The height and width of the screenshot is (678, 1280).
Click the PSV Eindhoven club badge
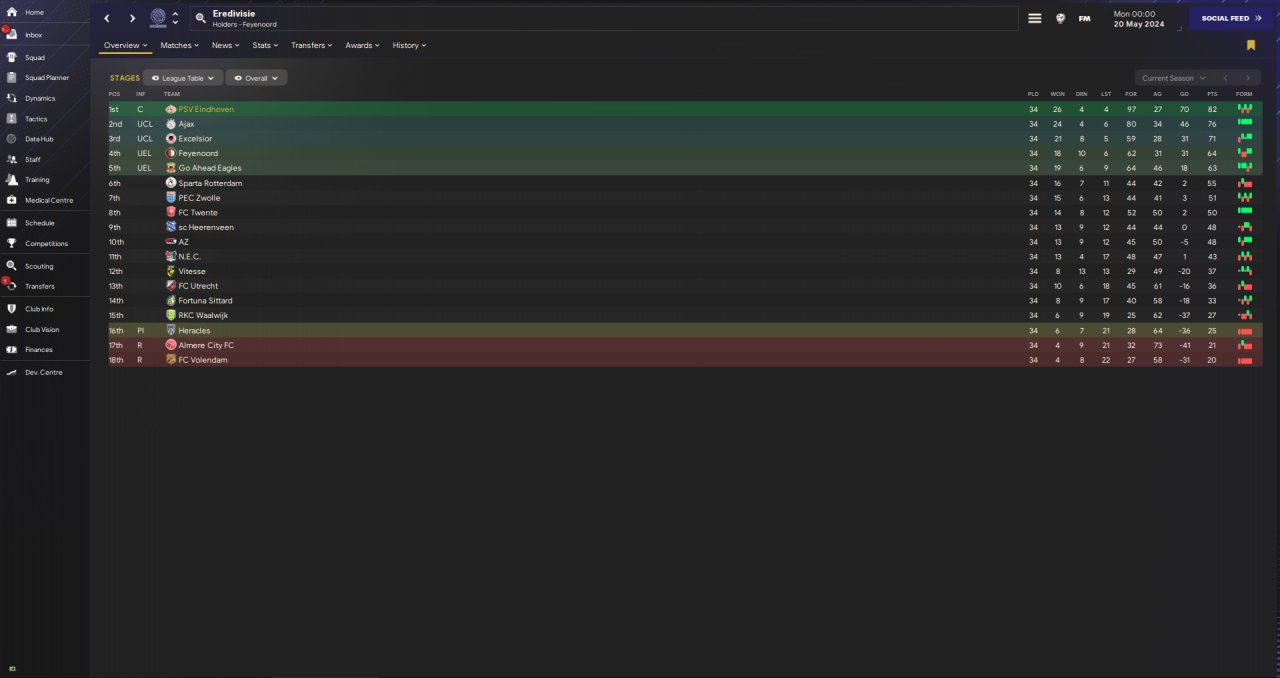click(x=171, y=109)
